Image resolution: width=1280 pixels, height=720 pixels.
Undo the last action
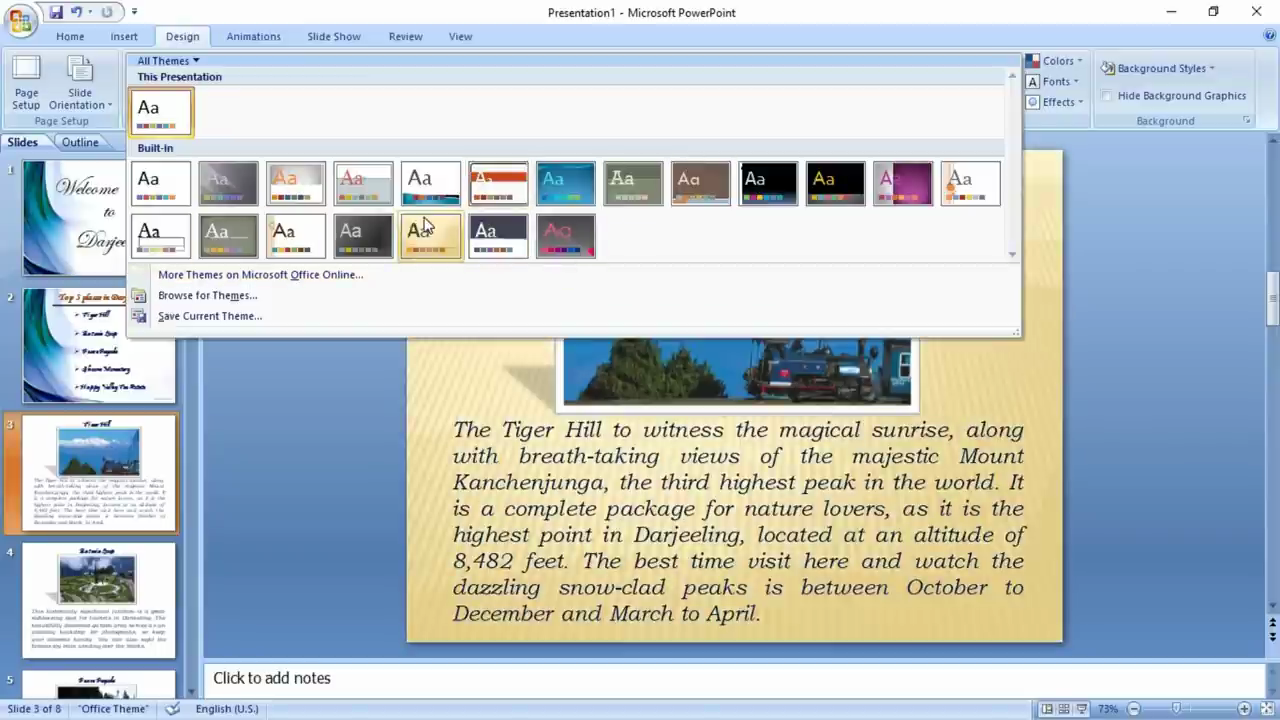pyautogui.click(x=76, y=12)
